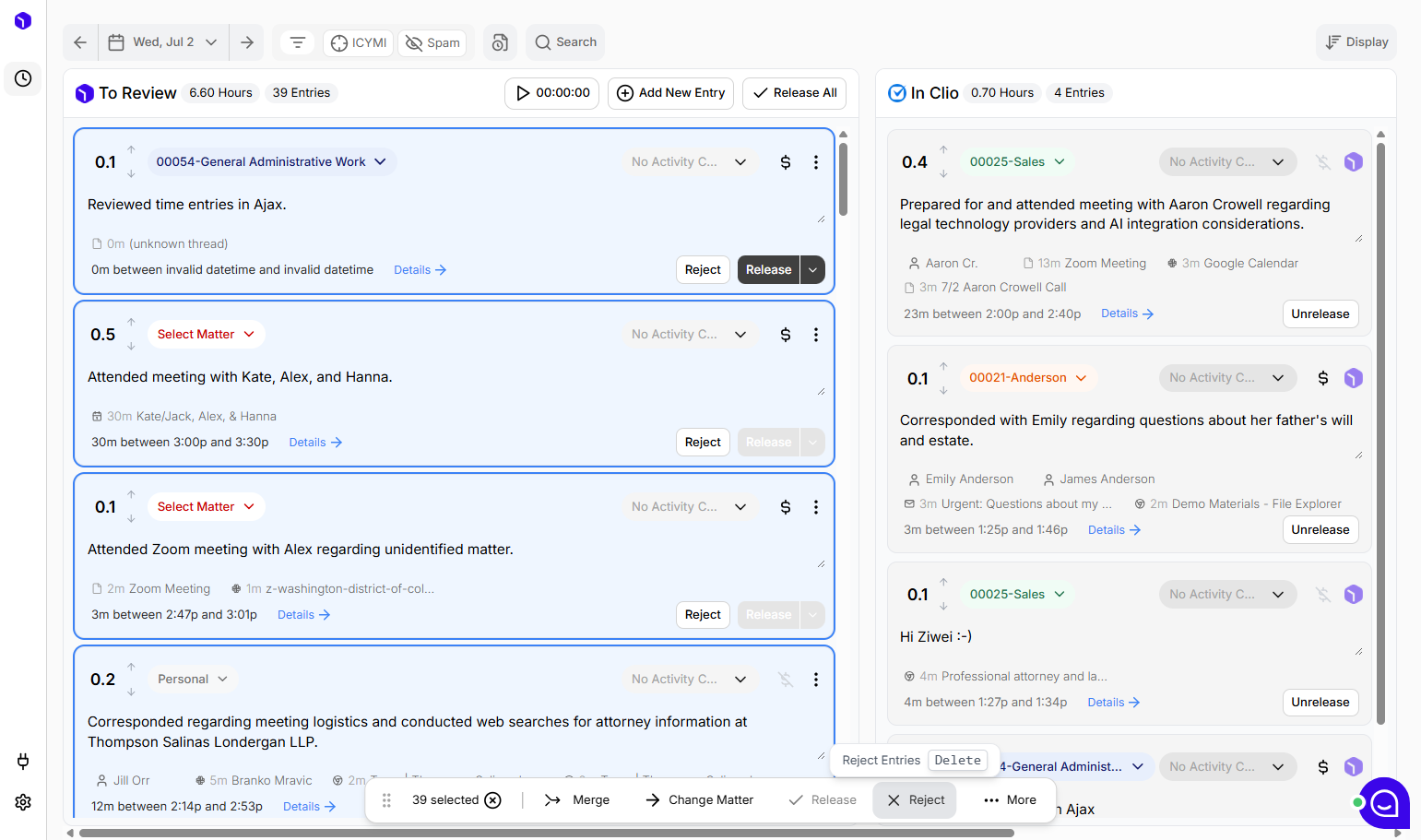The image size is (1421, 840).
Task: Toggle the ICYMI filter
Action: [359, 42]
